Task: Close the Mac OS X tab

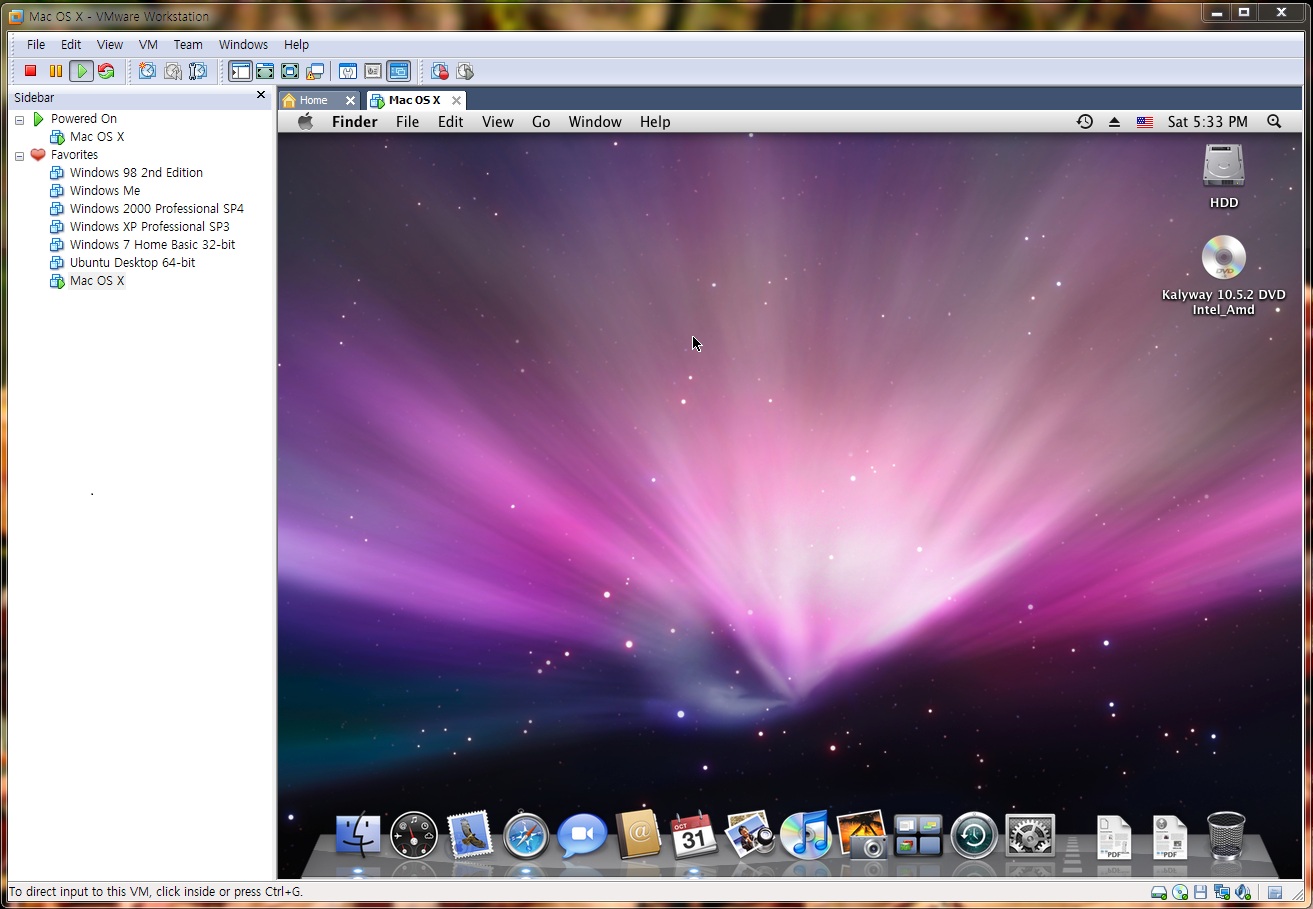Action: pos(456,100)
